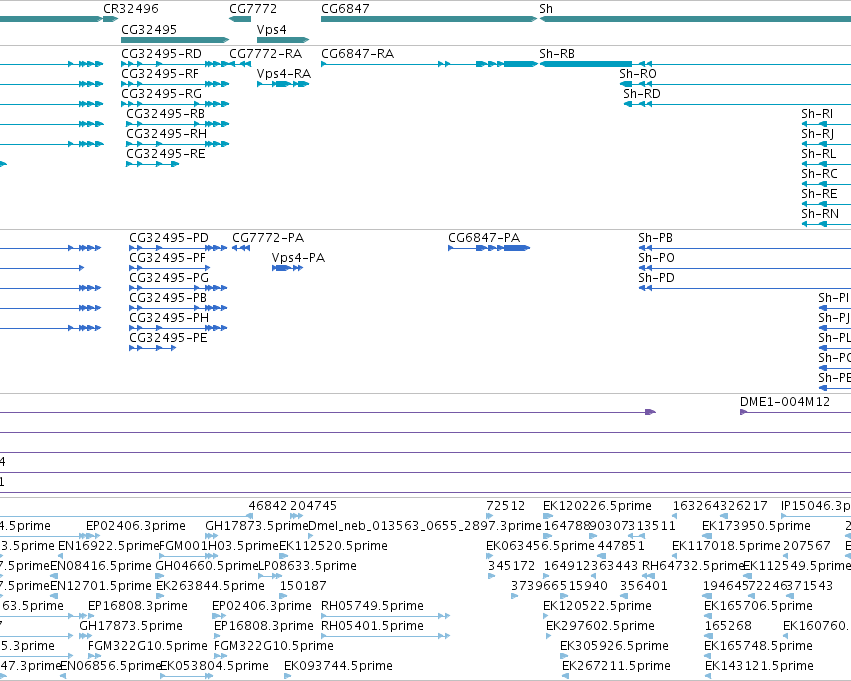Click the teal CG32495 gene bar
Screen dimensions: 851x681
[x=175, y=40]
